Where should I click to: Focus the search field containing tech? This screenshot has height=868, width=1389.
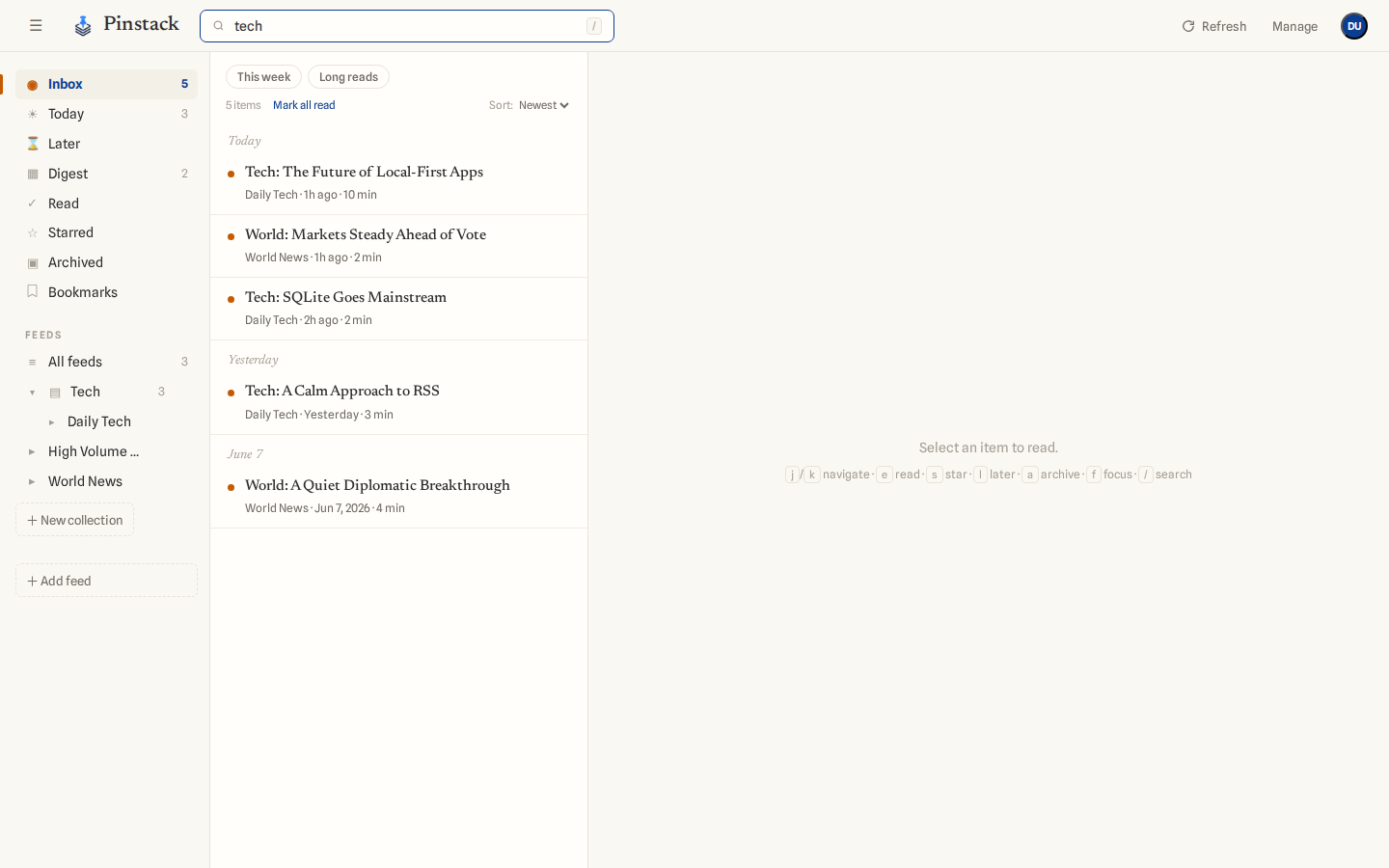(407, 26)
